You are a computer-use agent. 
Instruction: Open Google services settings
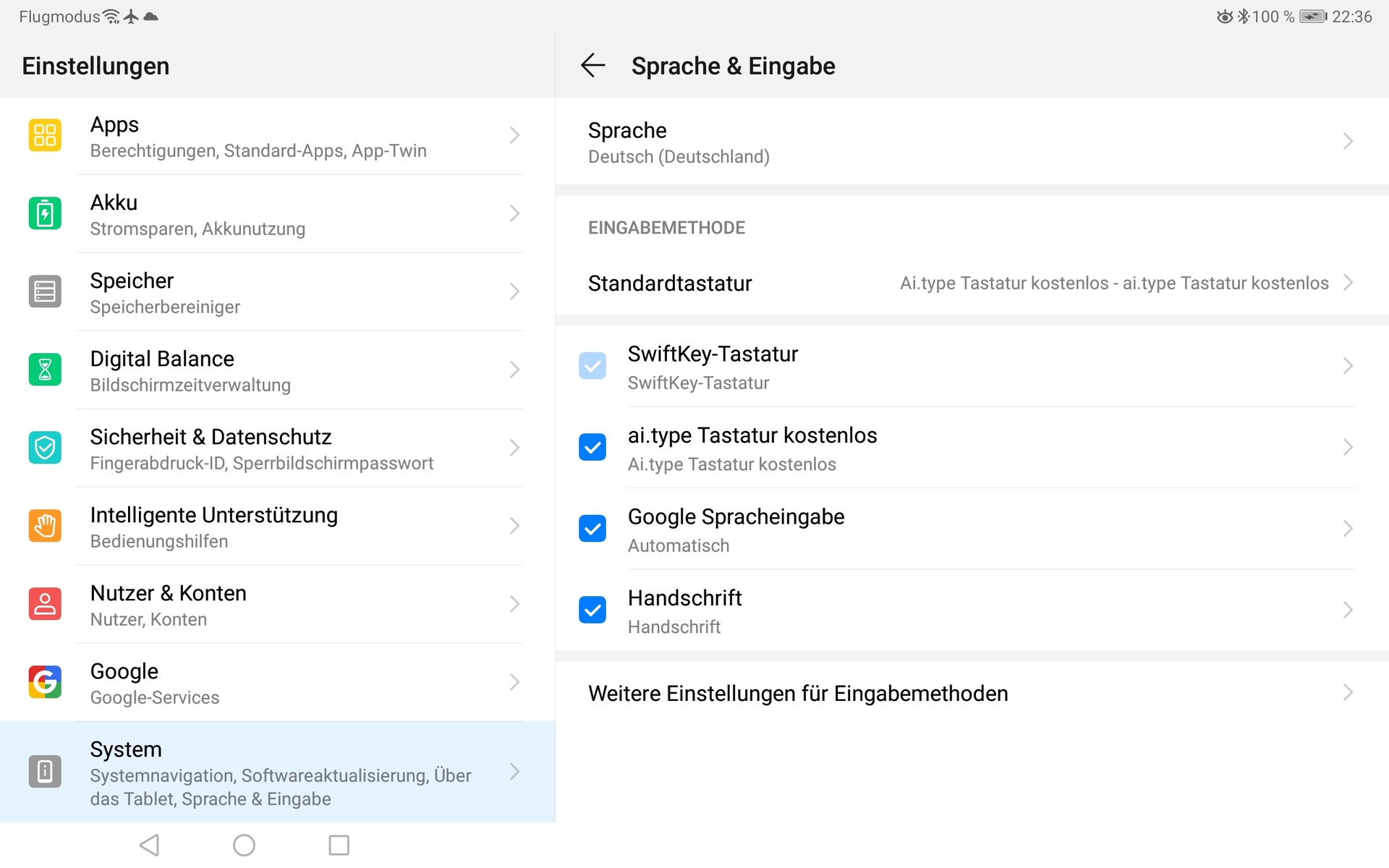click(278, 682)
